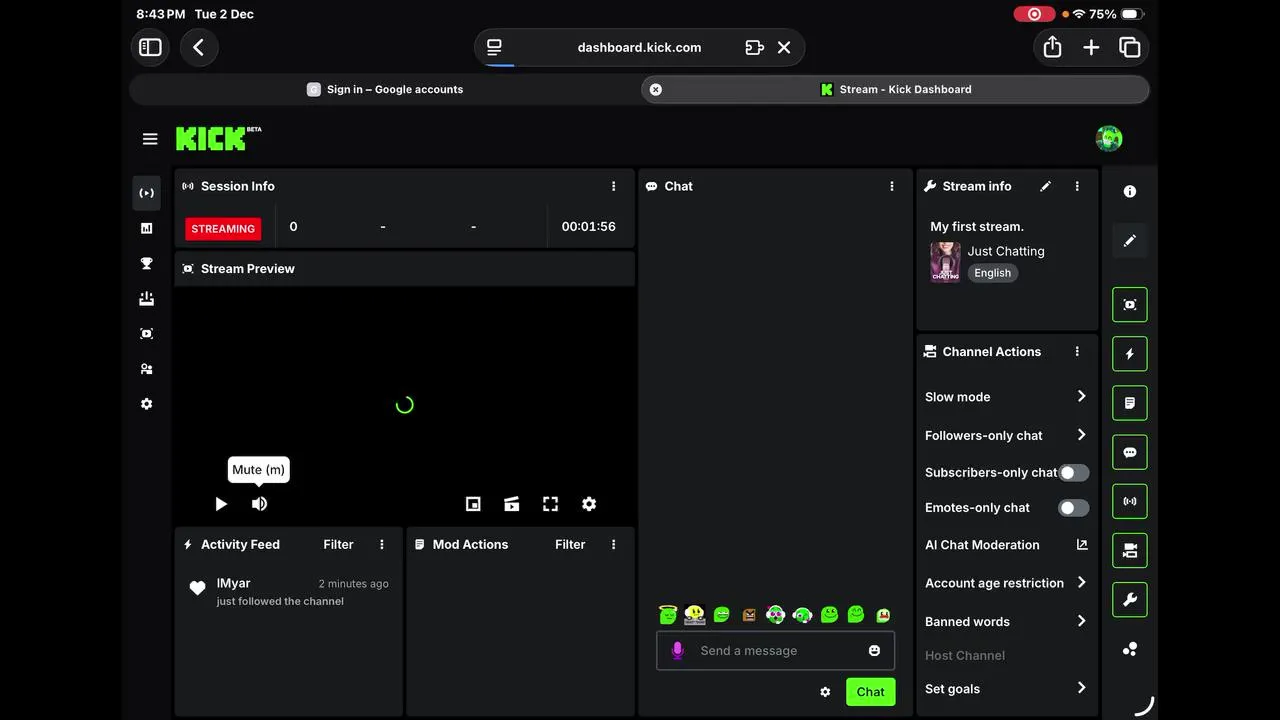1280x720 pixels.
Task: Toggle Stream info wrench widget in right rail
Action: [x=1130, y=599]
